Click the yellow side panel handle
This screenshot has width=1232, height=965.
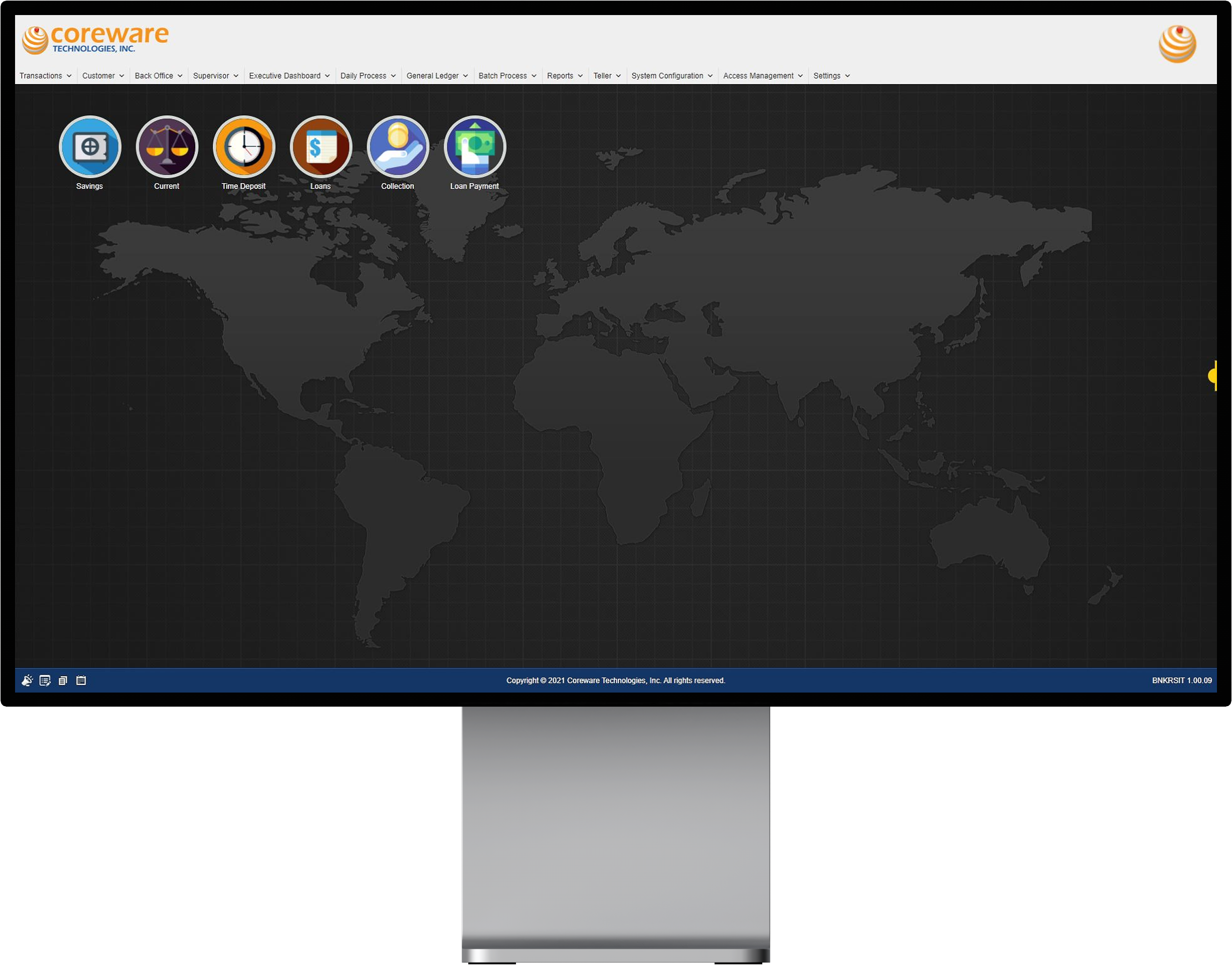pyautogui.click(x=1212, y=376)
